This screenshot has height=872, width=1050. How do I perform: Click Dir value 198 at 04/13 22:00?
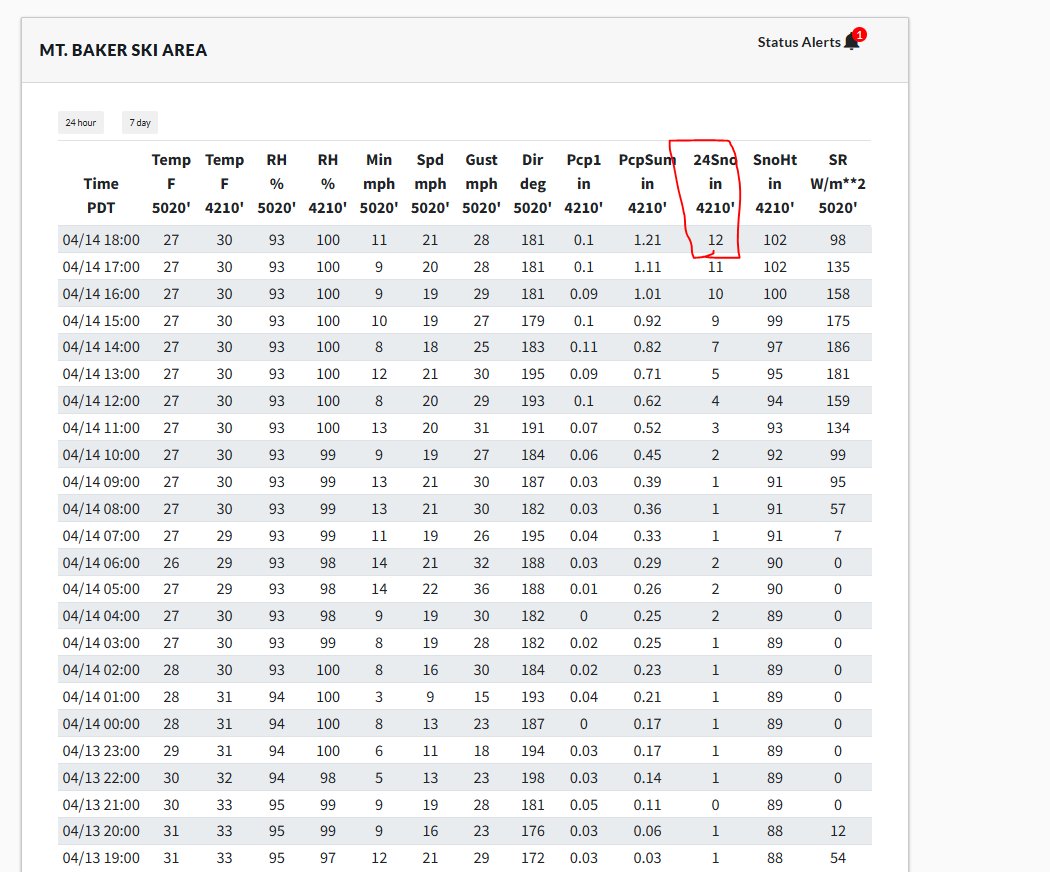pyautogui.click(x=532, y=778)
